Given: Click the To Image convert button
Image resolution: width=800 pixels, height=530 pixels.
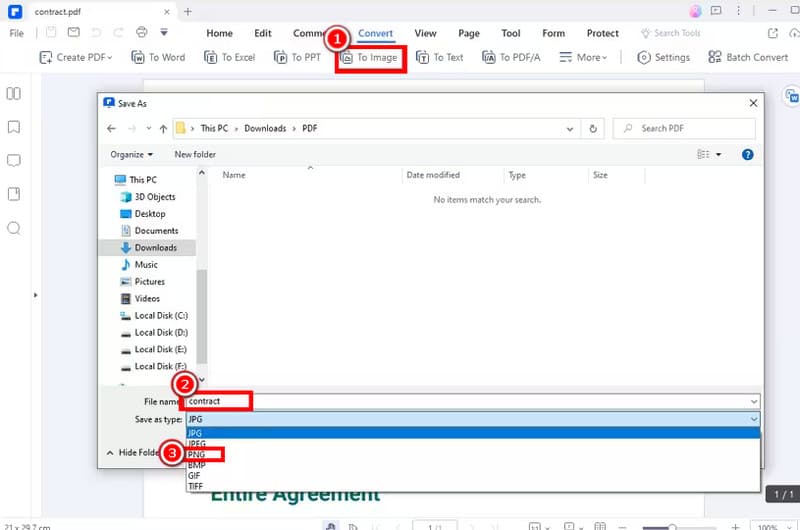Looking at the screenshot, I should point(370,58).
